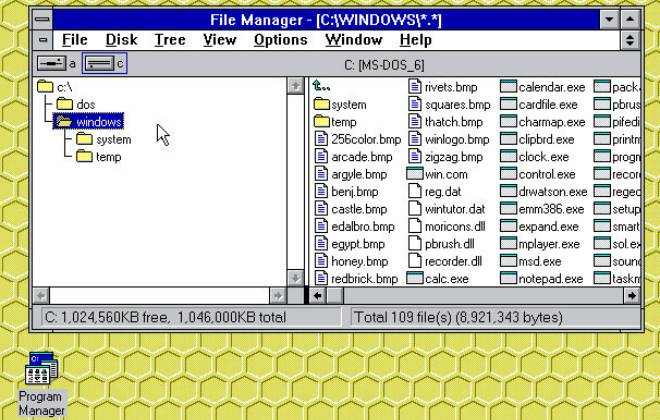Image resolution: width=660 pixels, height=420 pixels.
Task: Select floppy drive a icon
Action: tap(51, 64)
